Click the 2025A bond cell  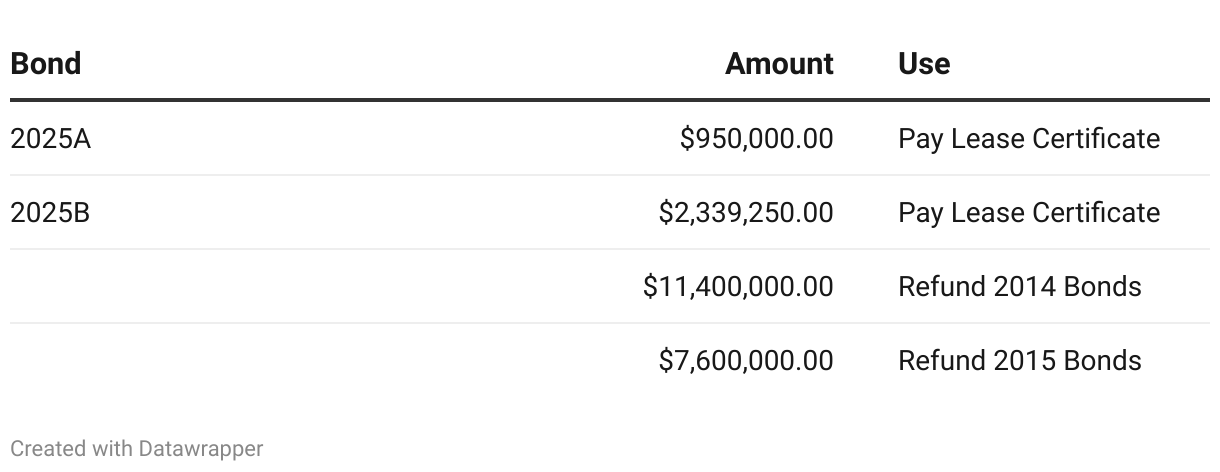coord(50,139)
